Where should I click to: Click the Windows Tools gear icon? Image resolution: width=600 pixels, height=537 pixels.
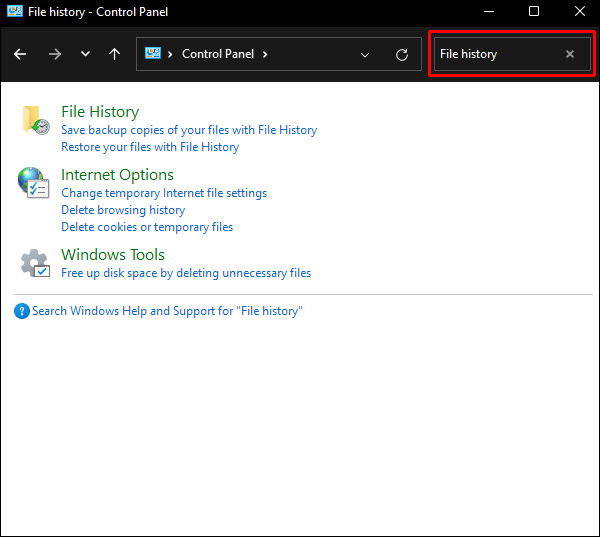pyautogui.click(x=35, y=263)
